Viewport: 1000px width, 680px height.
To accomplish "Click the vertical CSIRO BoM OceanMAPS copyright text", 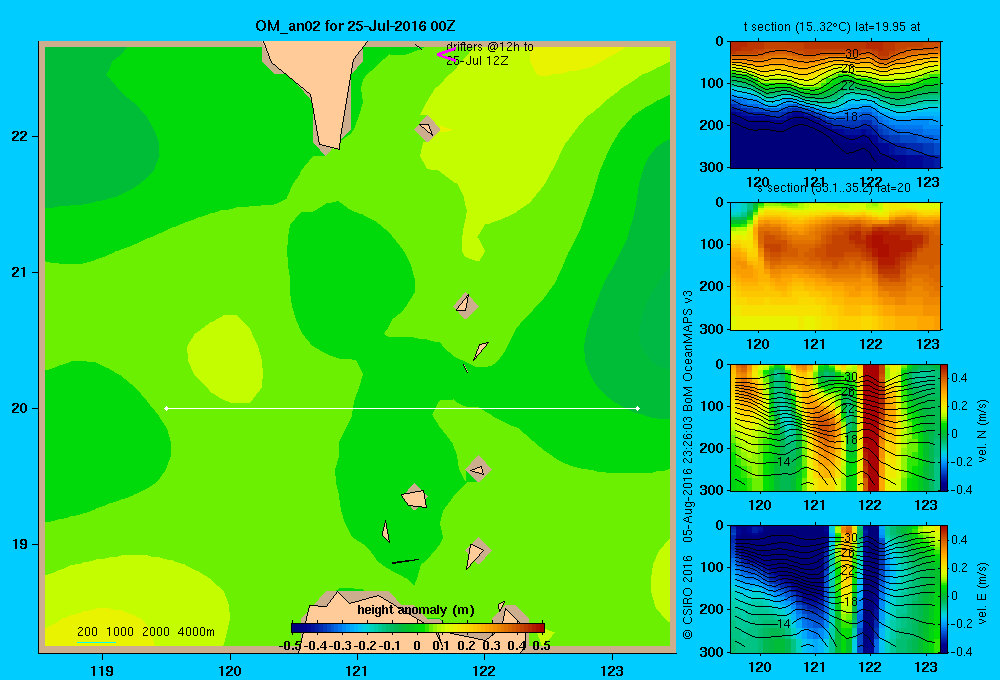I will (688, 465).
